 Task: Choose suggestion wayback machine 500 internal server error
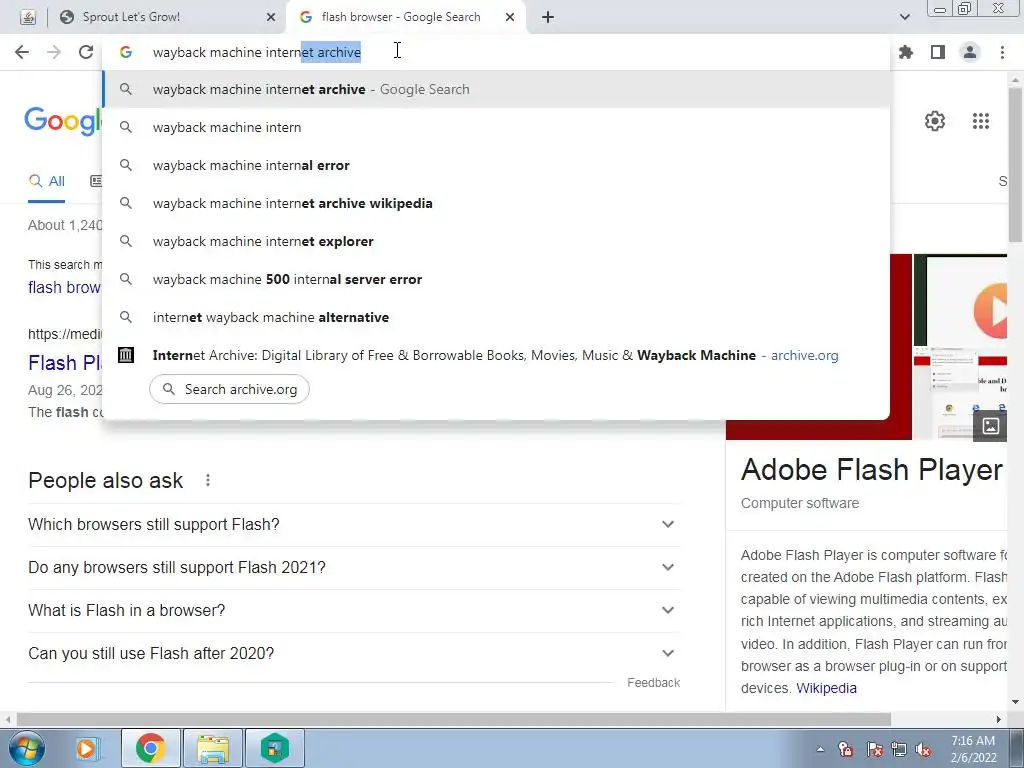coord(496,279)
